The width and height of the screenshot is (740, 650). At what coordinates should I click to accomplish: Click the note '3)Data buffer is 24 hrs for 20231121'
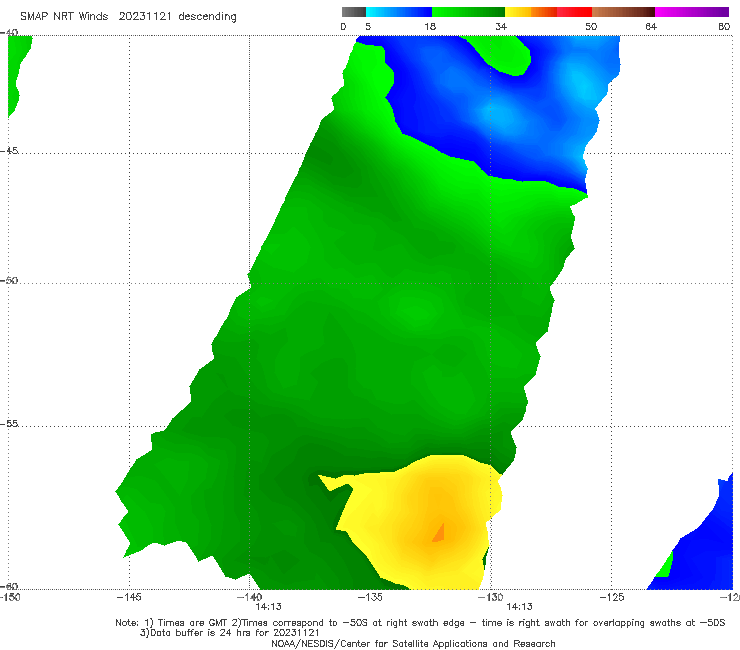(229, 633)
